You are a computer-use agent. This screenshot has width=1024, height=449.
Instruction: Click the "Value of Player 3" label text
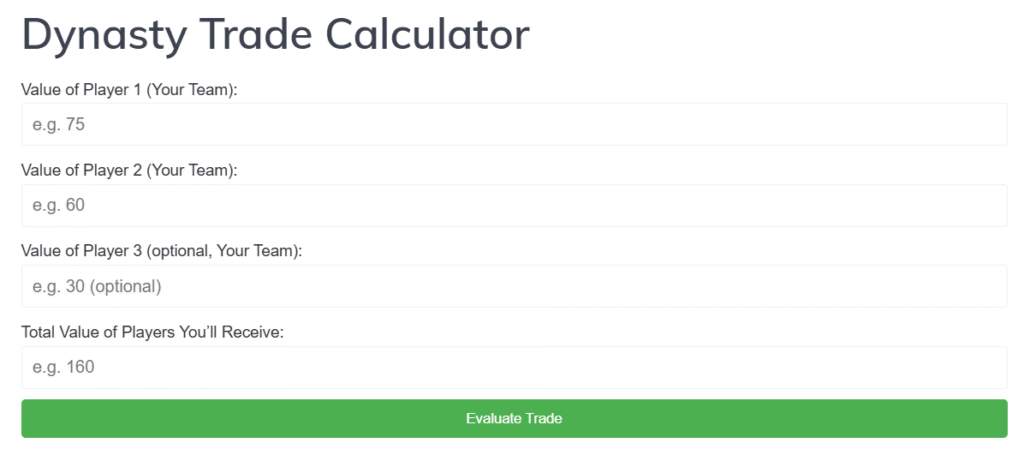click(x=82, y=252)
